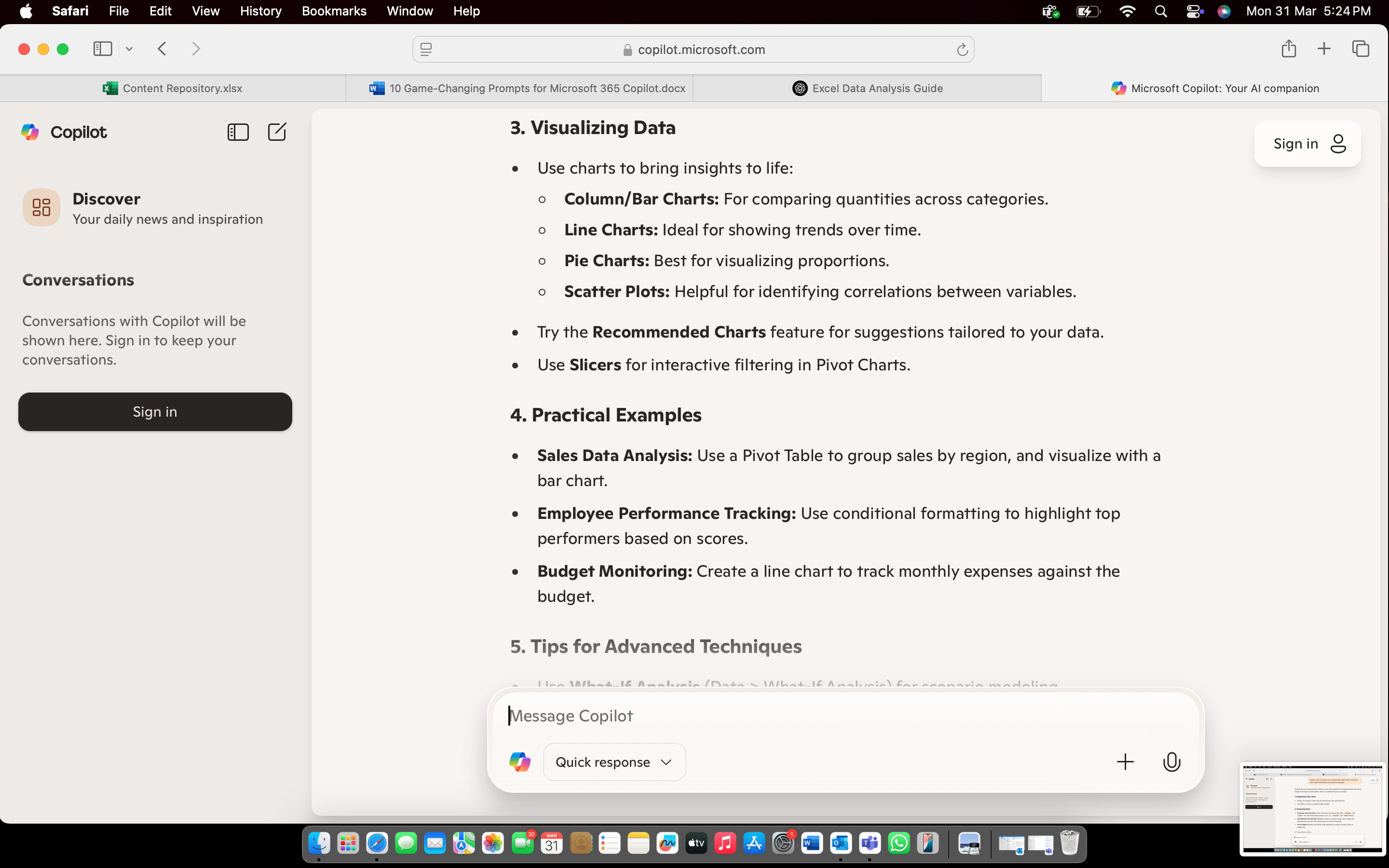Switch to the Excel Data Analysis Guide tab
The width and height of the screenshot is (1389, 868).
pyautogui.click(x=867, y=88)
